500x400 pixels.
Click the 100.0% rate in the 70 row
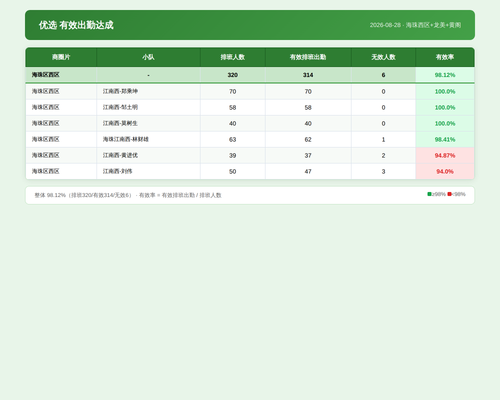point(445,91)
